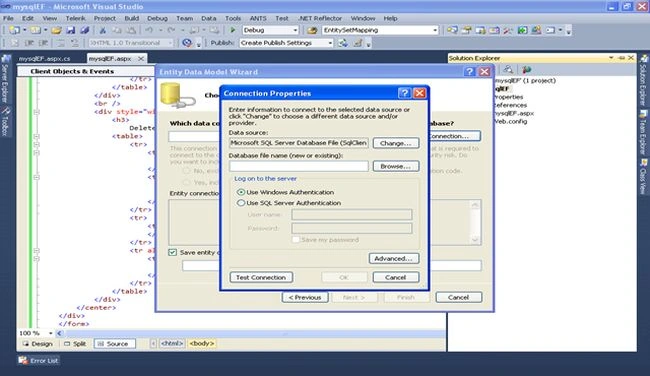Click the Start Page red tools icon

508,30
